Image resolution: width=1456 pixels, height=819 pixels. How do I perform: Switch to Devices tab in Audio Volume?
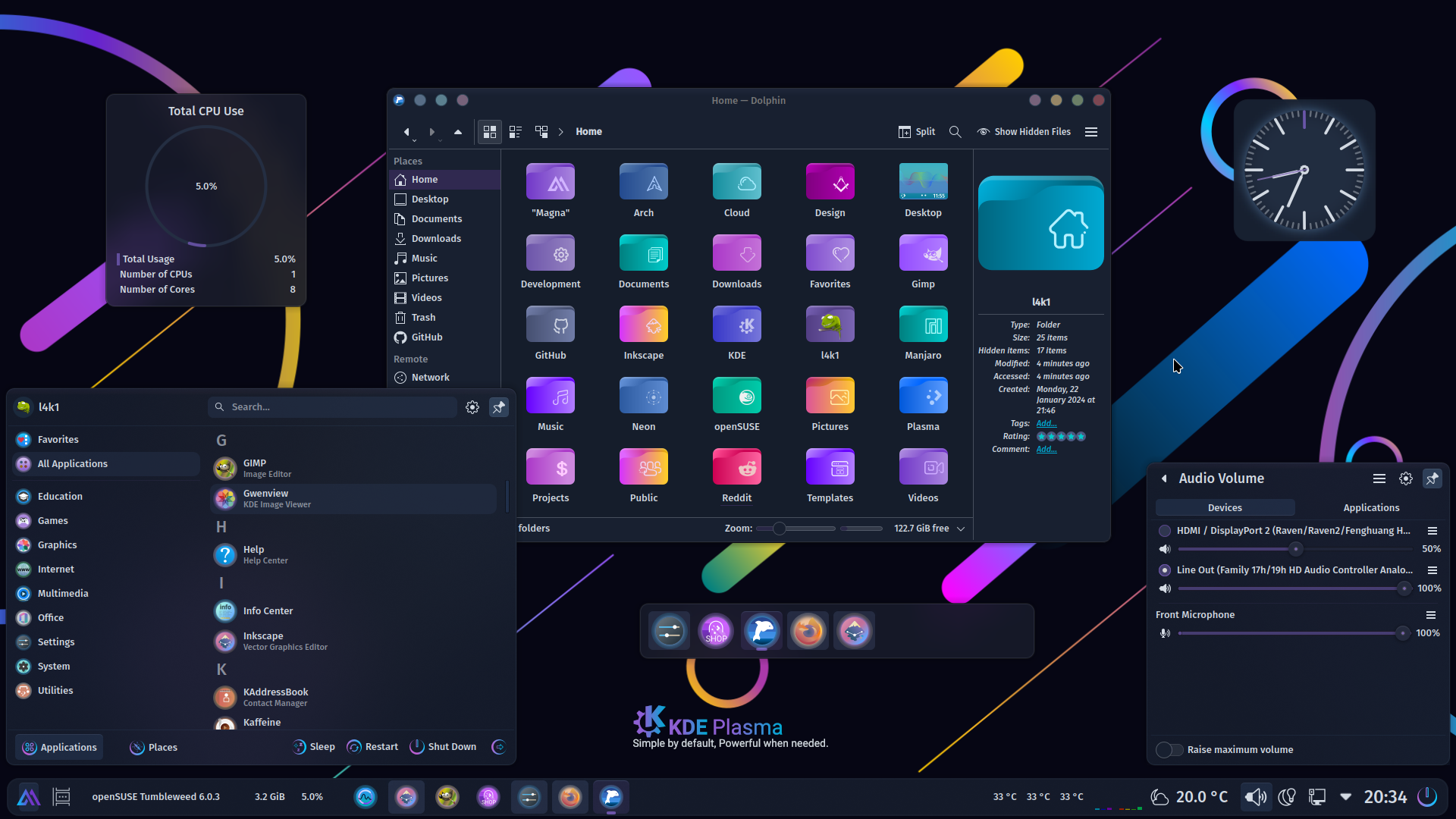pos(1225,508)
